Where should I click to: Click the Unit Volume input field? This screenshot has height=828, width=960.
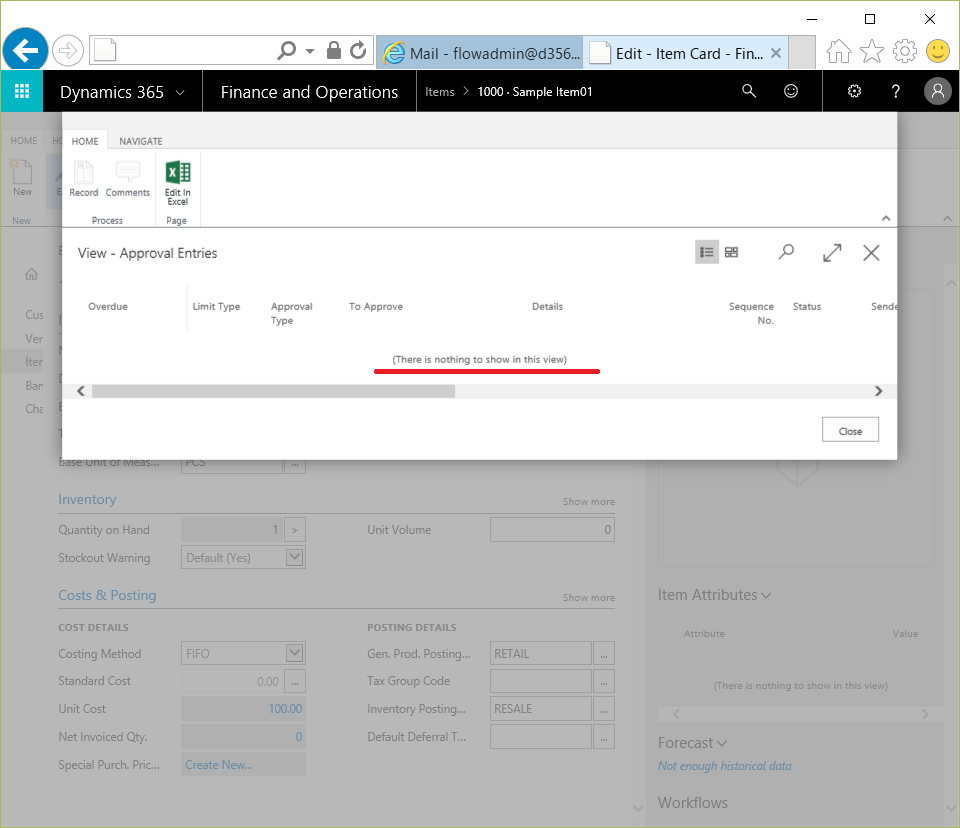click(552, 530)
